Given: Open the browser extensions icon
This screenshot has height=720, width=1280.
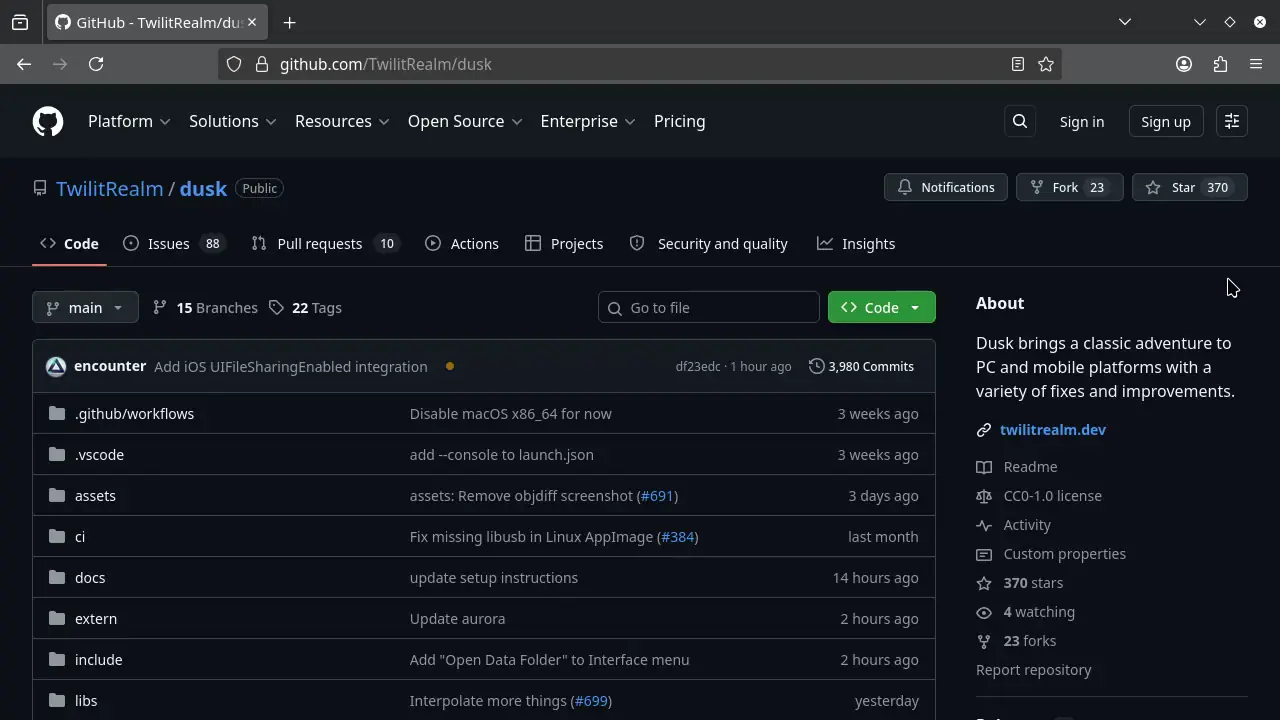Looking at the screenshot, I should 1220,64.
